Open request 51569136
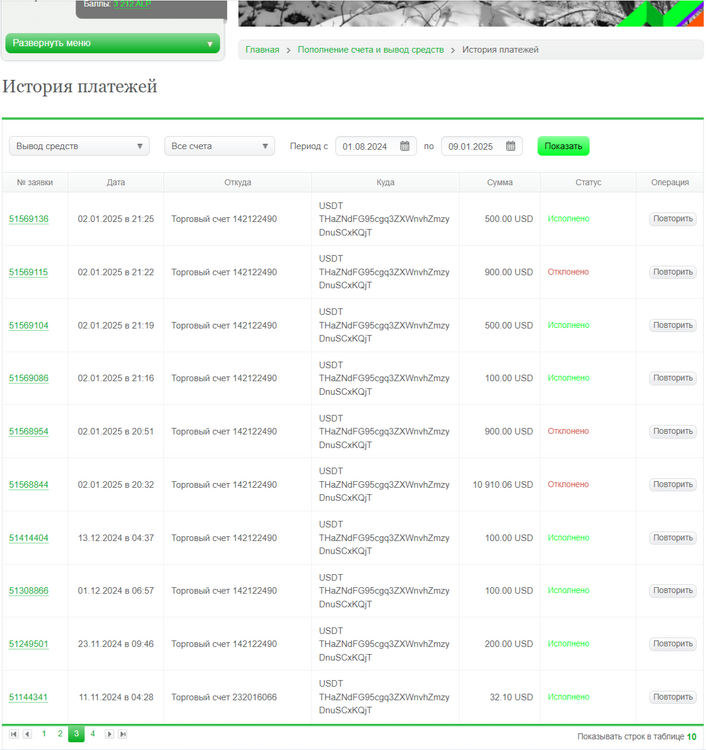This screenshot has width=706, height=750. click(29, 219)
